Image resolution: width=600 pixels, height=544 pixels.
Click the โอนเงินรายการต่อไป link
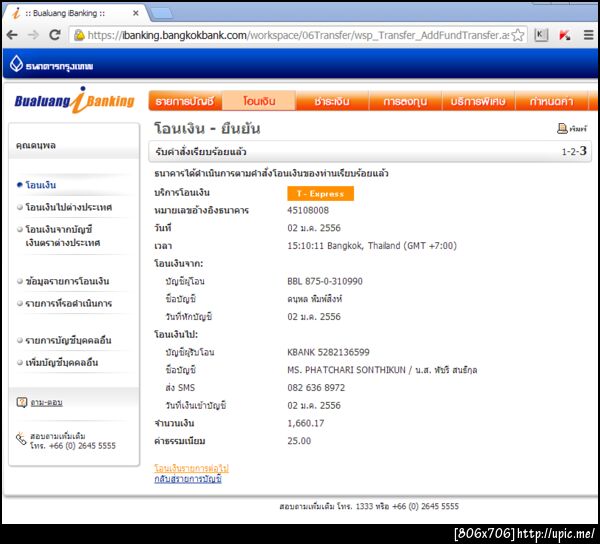(191, 468)
